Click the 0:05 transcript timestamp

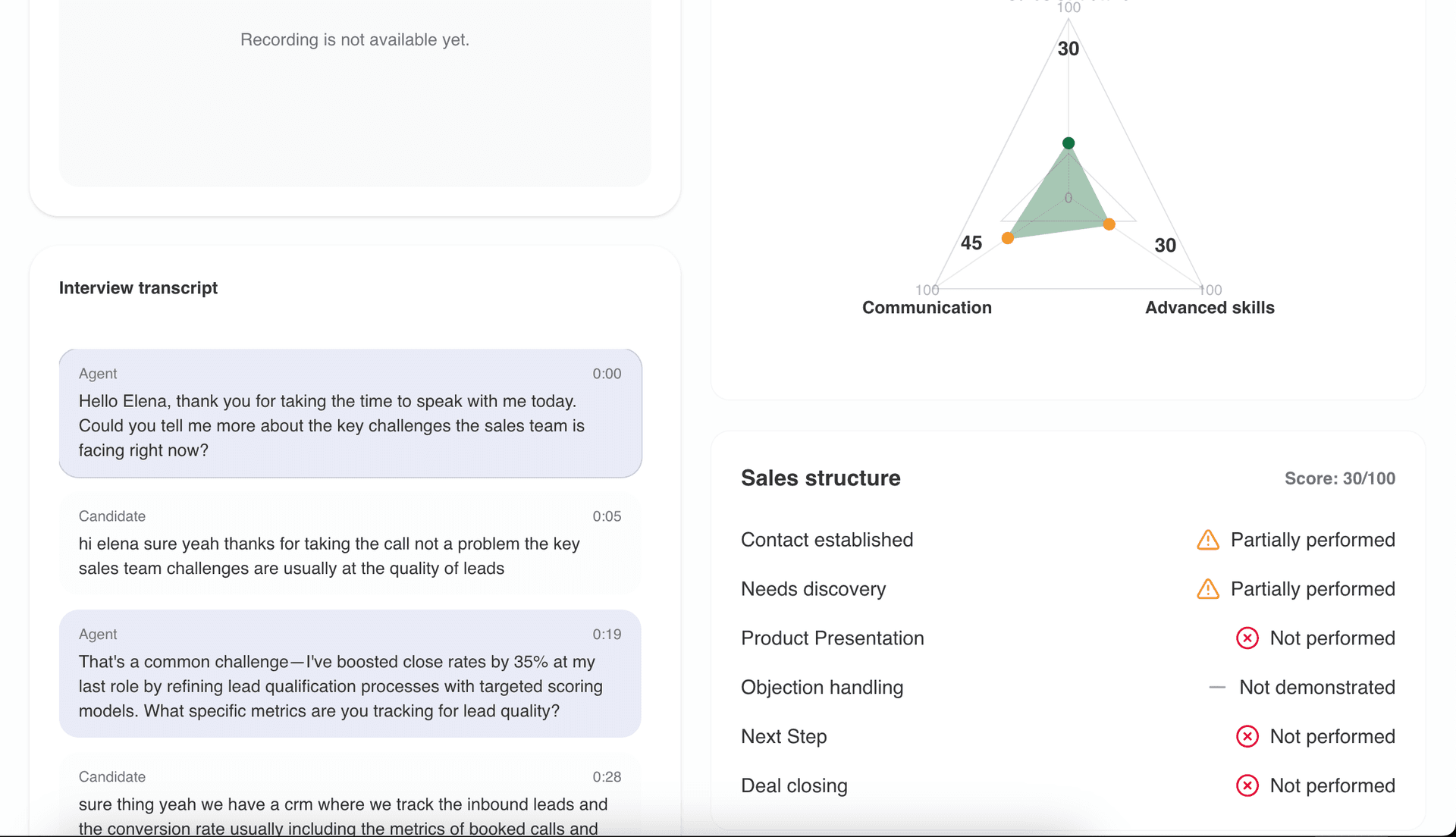(607, 516)
